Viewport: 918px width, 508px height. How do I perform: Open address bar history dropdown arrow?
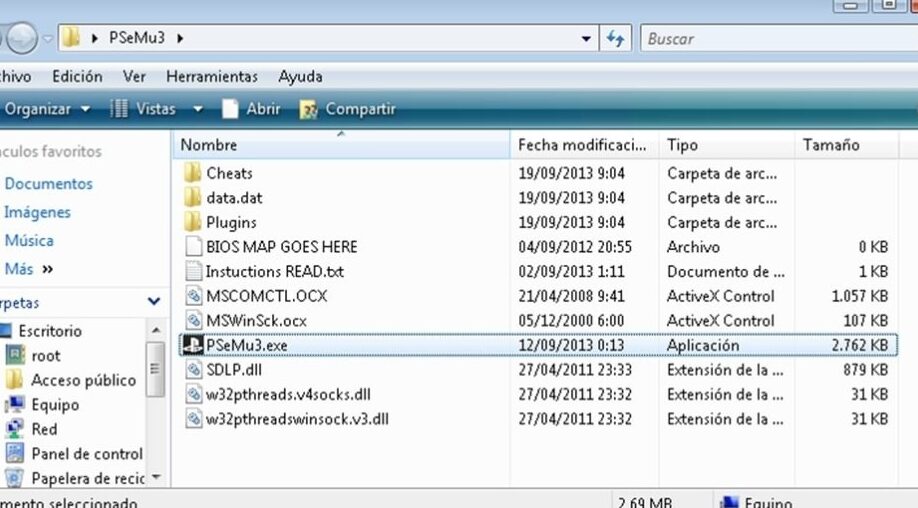point(586,39)
